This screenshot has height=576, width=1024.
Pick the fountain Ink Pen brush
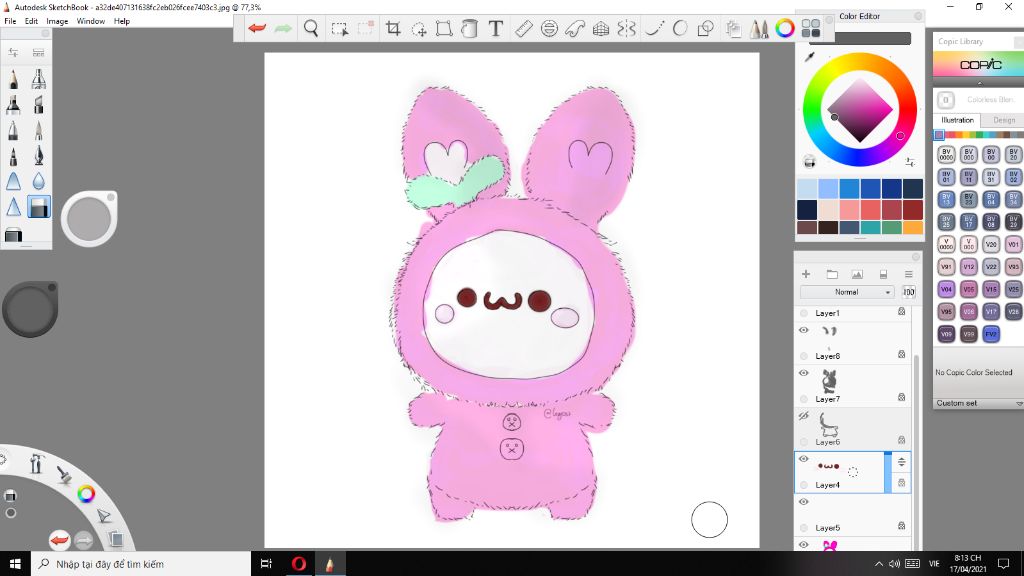coord(39,155)
